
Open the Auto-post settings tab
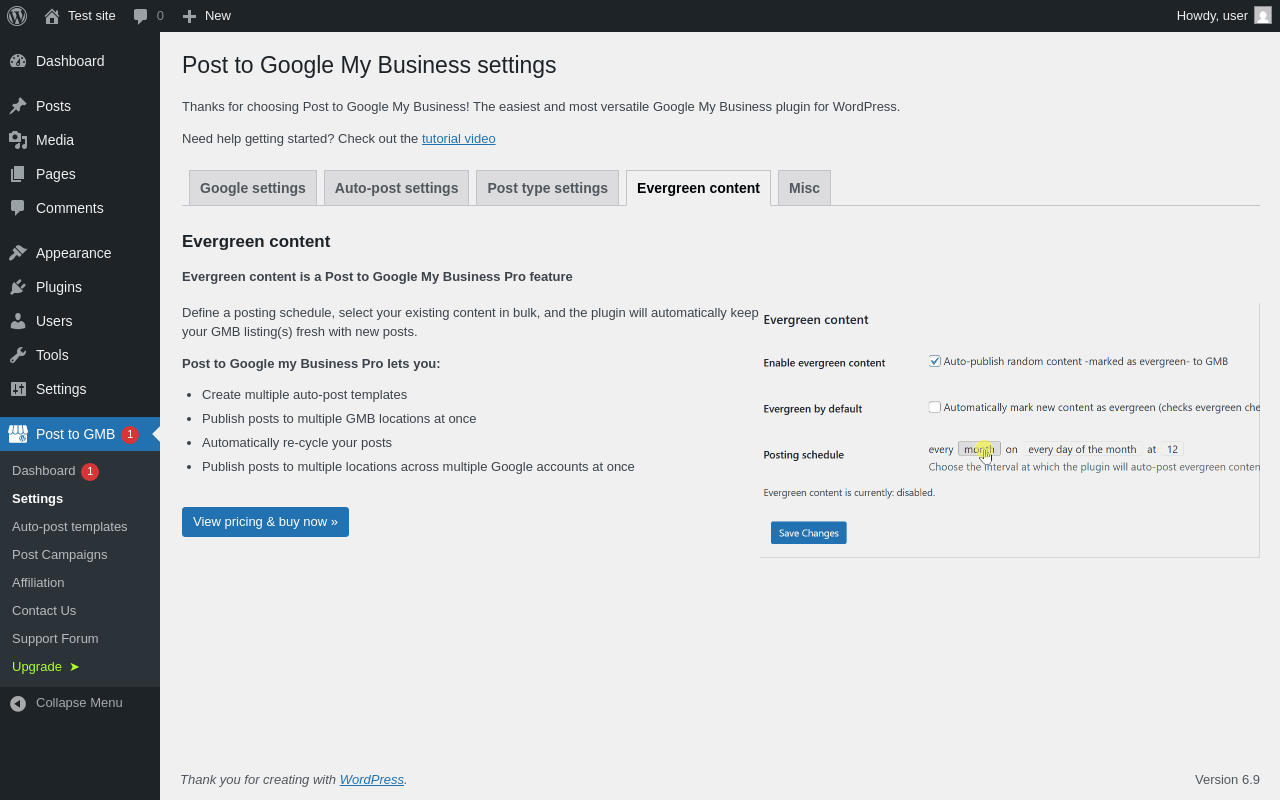396,188
